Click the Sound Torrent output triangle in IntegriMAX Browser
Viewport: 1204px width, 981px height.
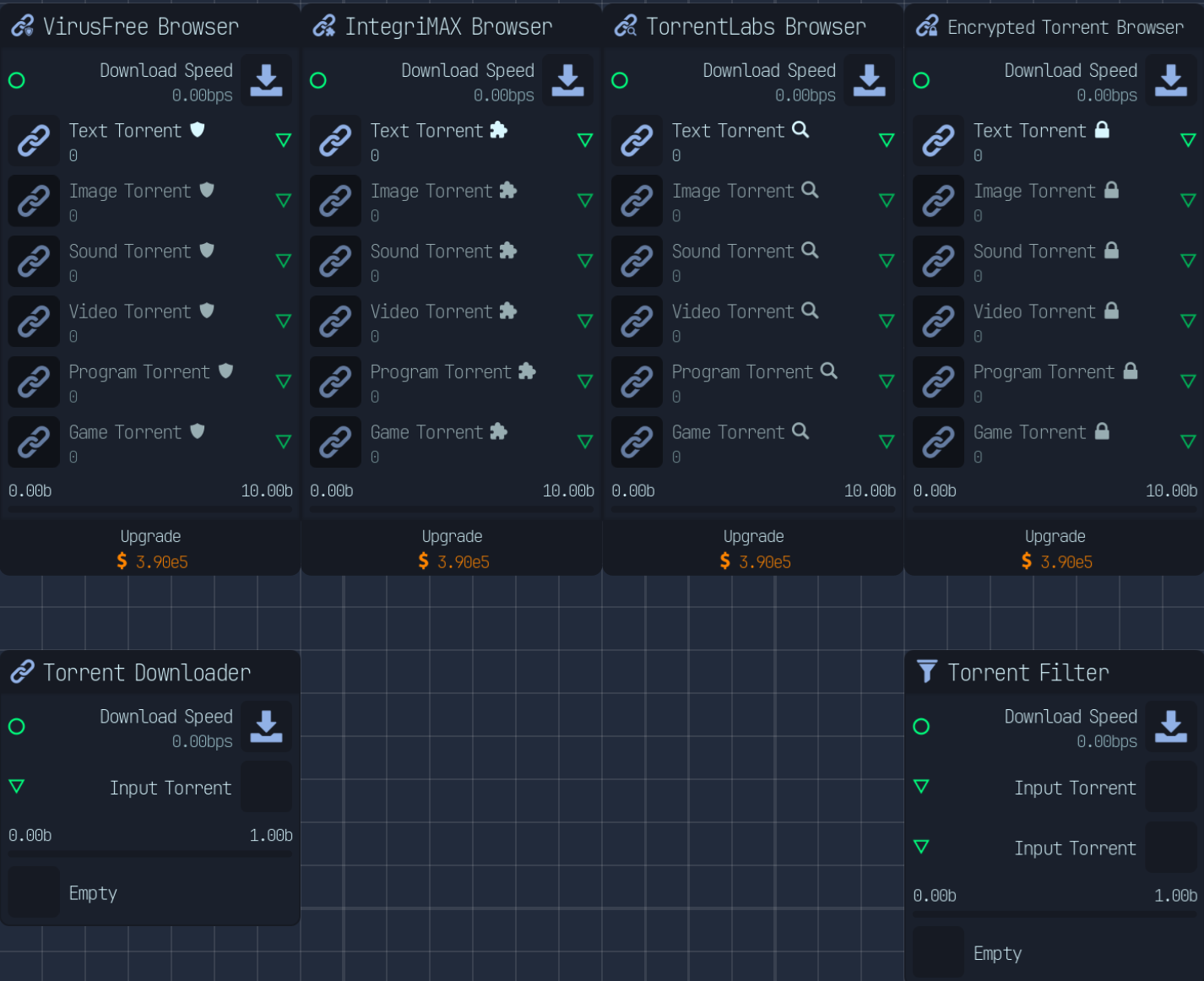[585, 261]
